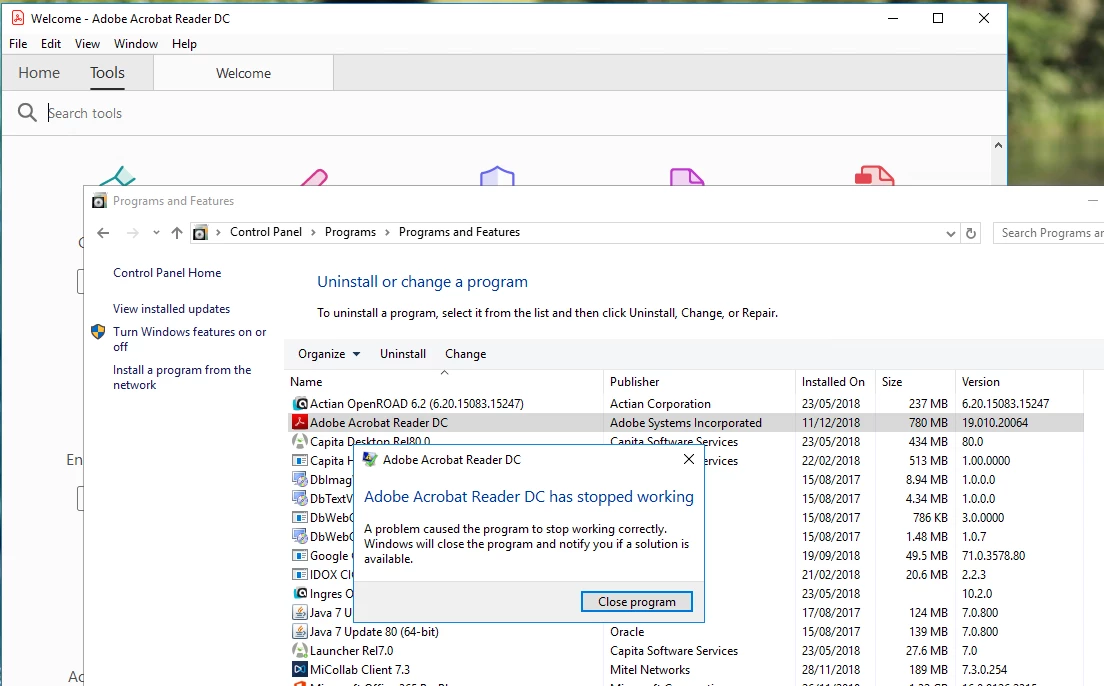Open the Control Panel Home link
Viewport: 1104px width, 686px height.
click(x=167, y=273)
